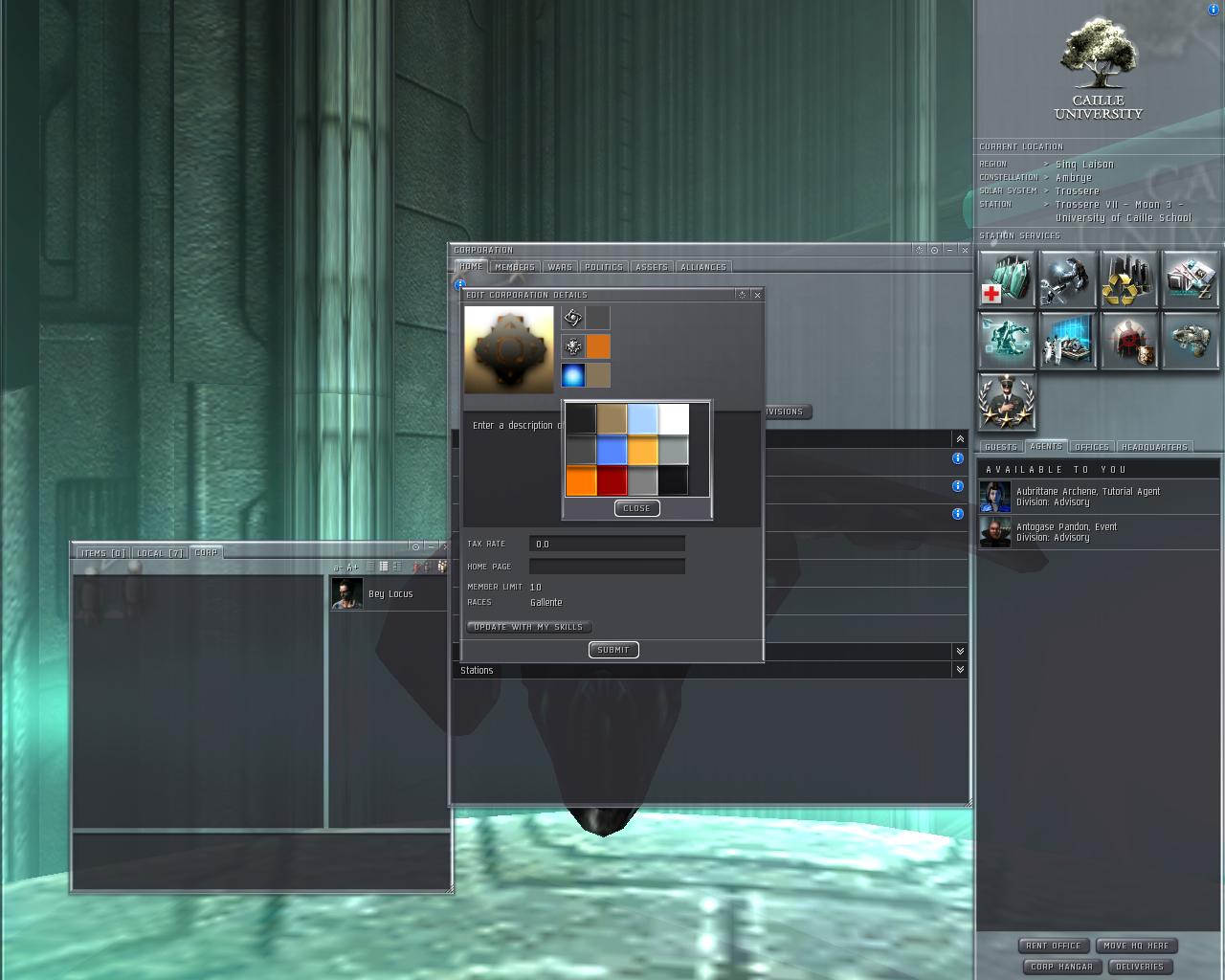Close the color picker with Close button

tap(636, 508)
